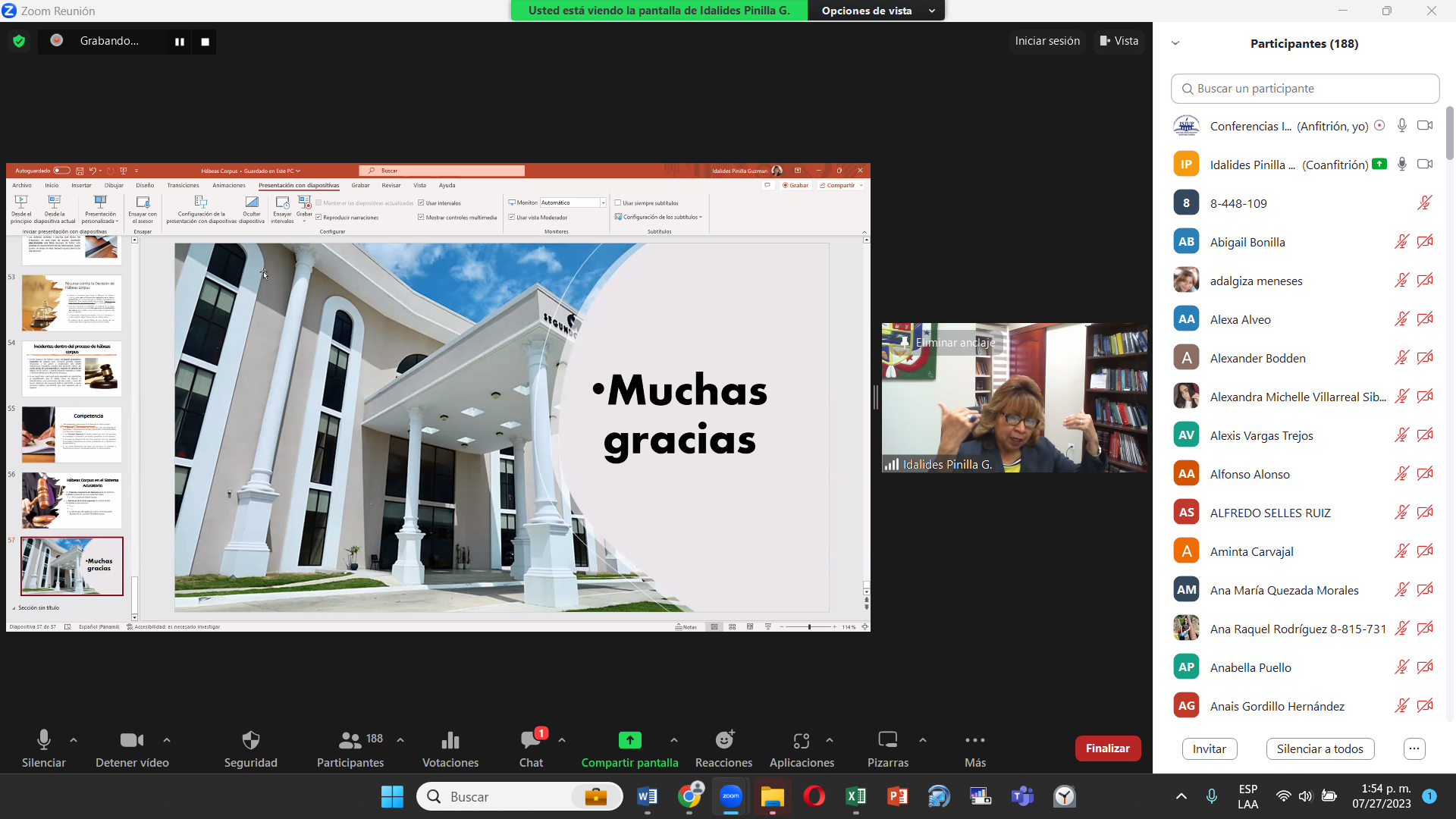Toggle camera icon of Idalides Pinilla

1425,164
